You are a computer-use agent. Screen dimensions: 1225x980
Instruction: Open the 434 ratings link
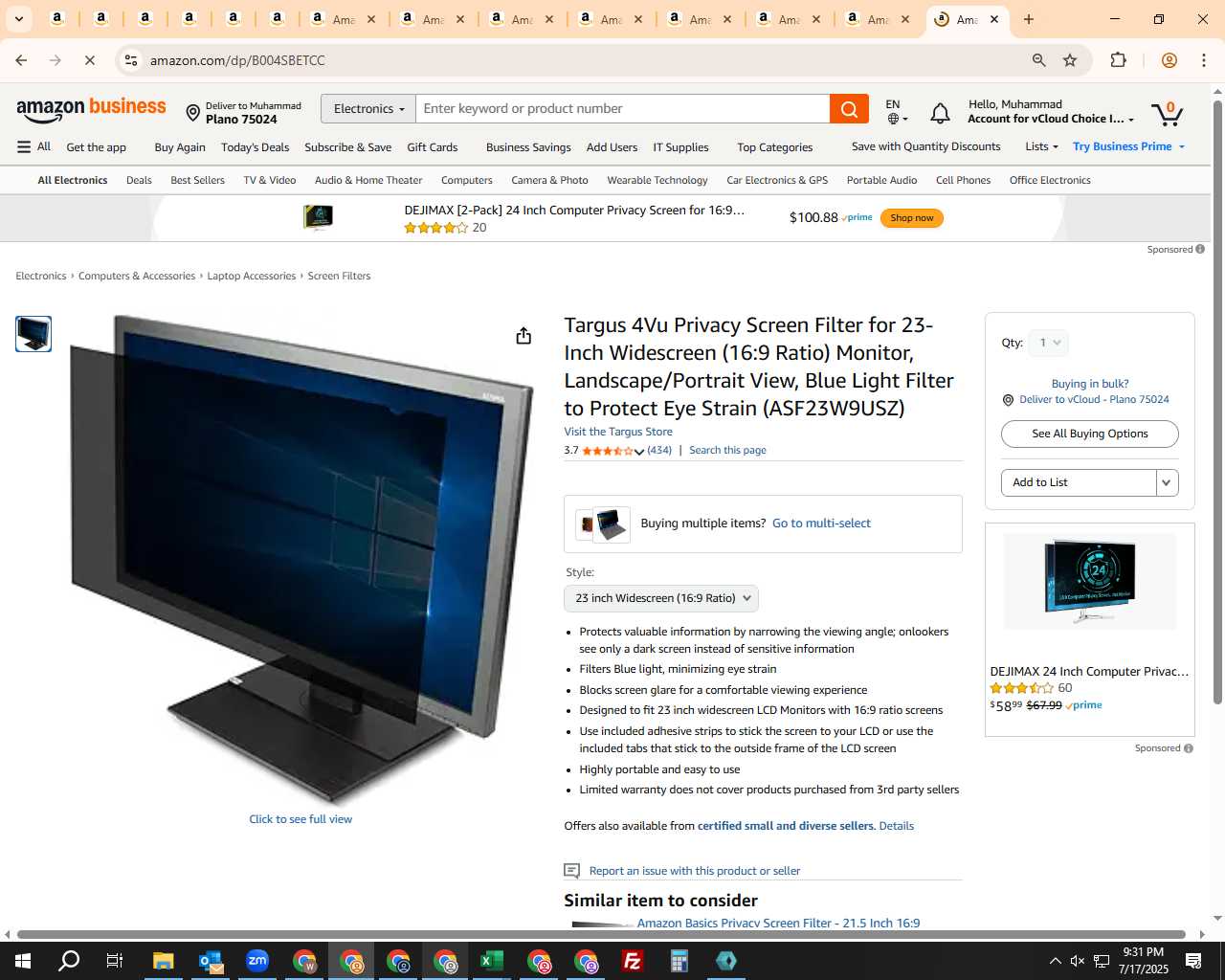[x=659, y=450]
